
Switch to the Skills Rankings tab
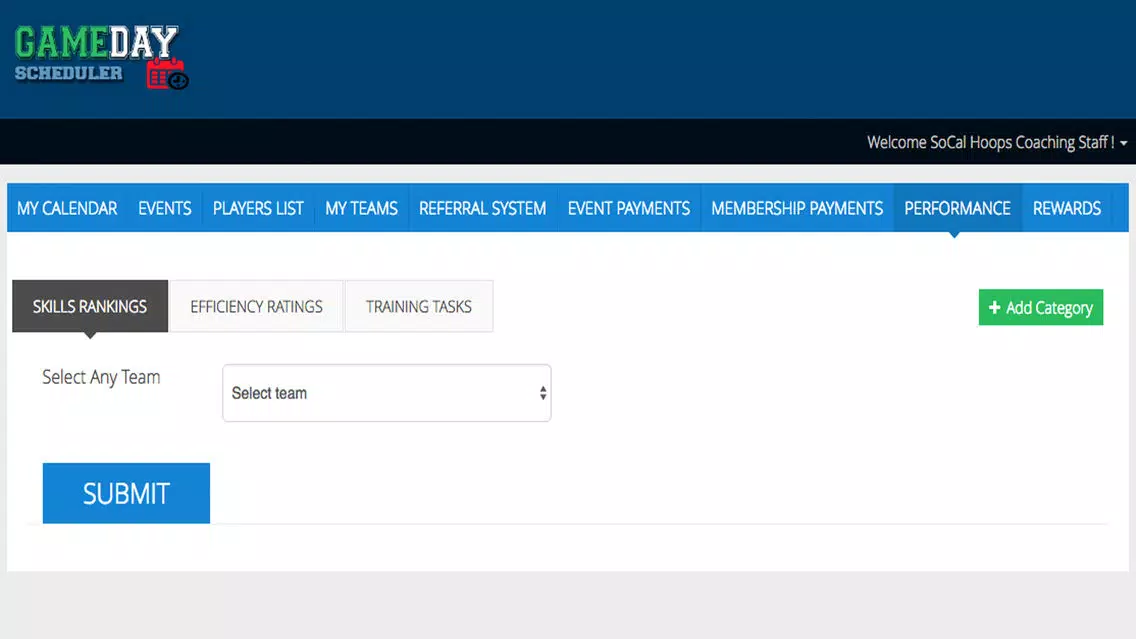pos(90,306)
